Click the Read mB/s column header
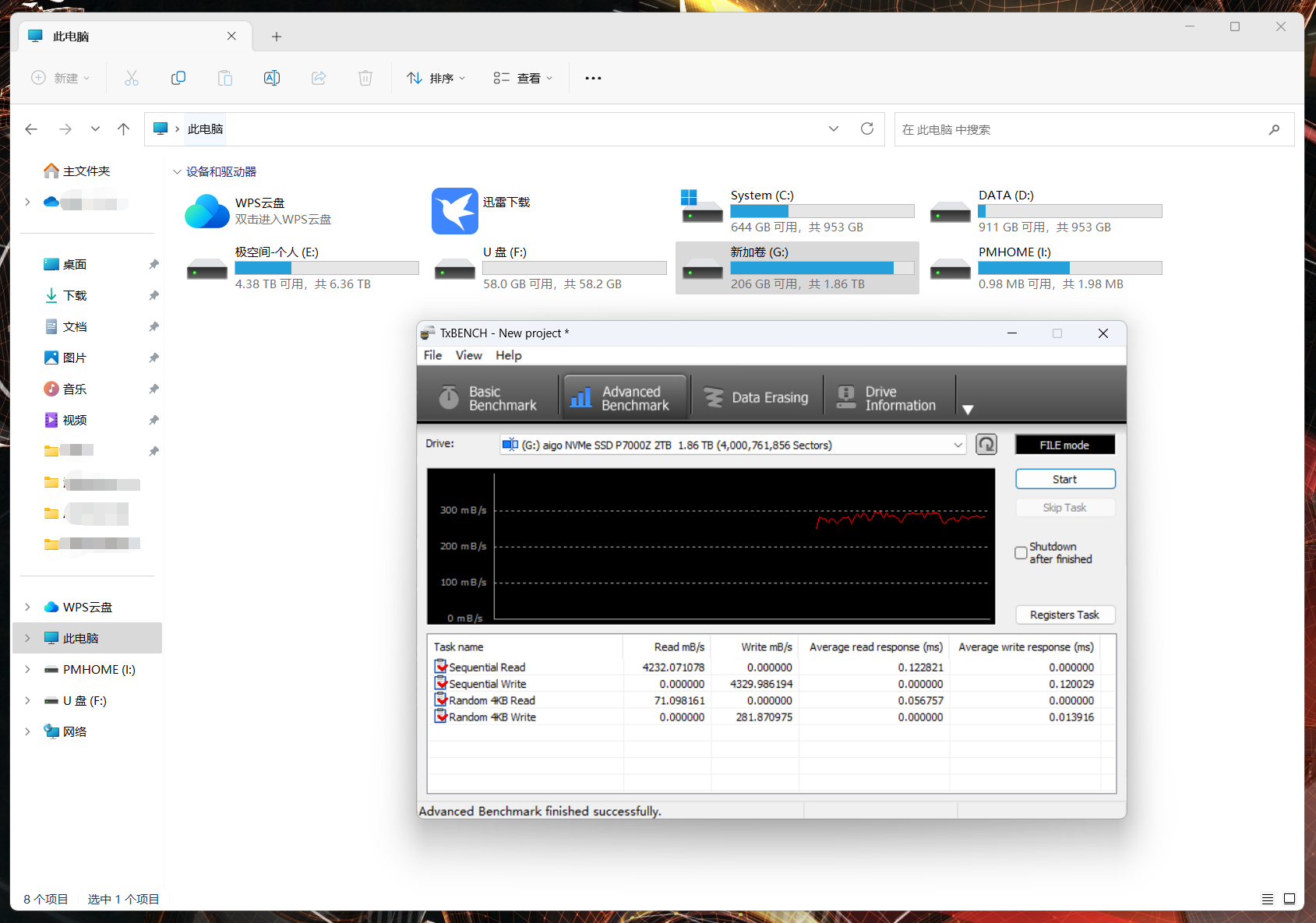 coord(667,646)
